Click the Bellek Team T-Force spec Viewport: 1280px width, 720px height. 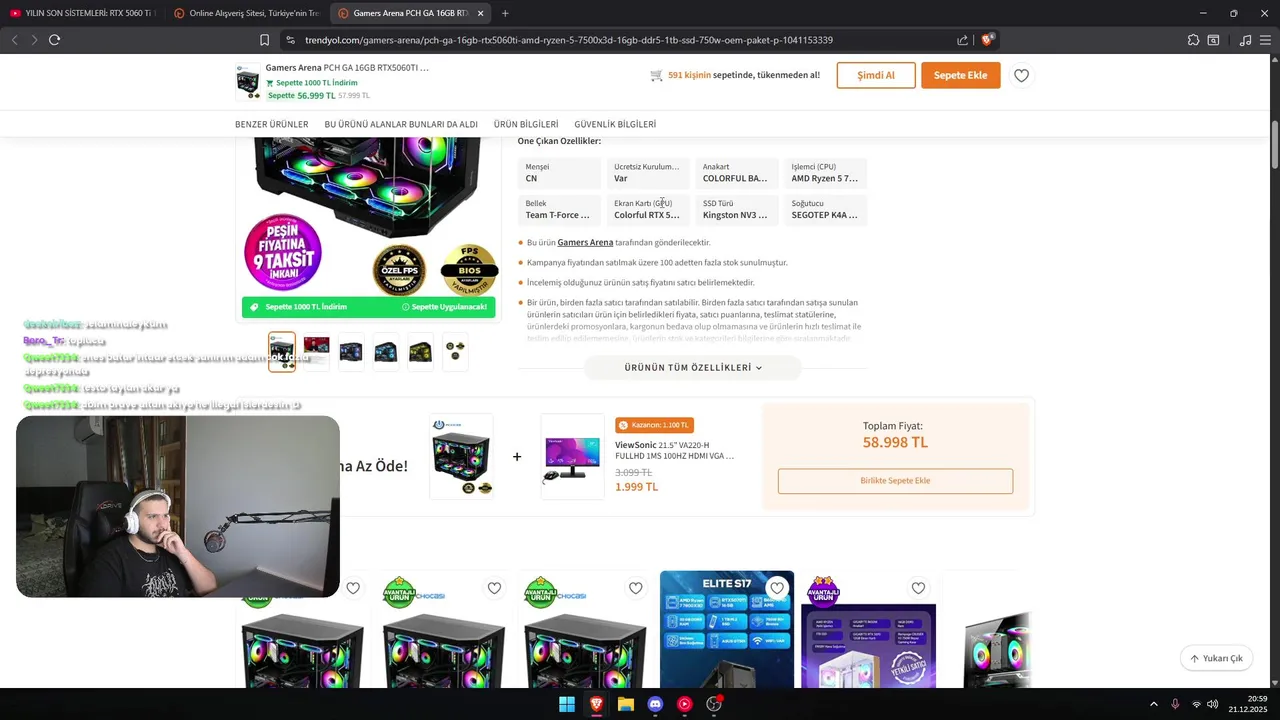click(559, 210)
